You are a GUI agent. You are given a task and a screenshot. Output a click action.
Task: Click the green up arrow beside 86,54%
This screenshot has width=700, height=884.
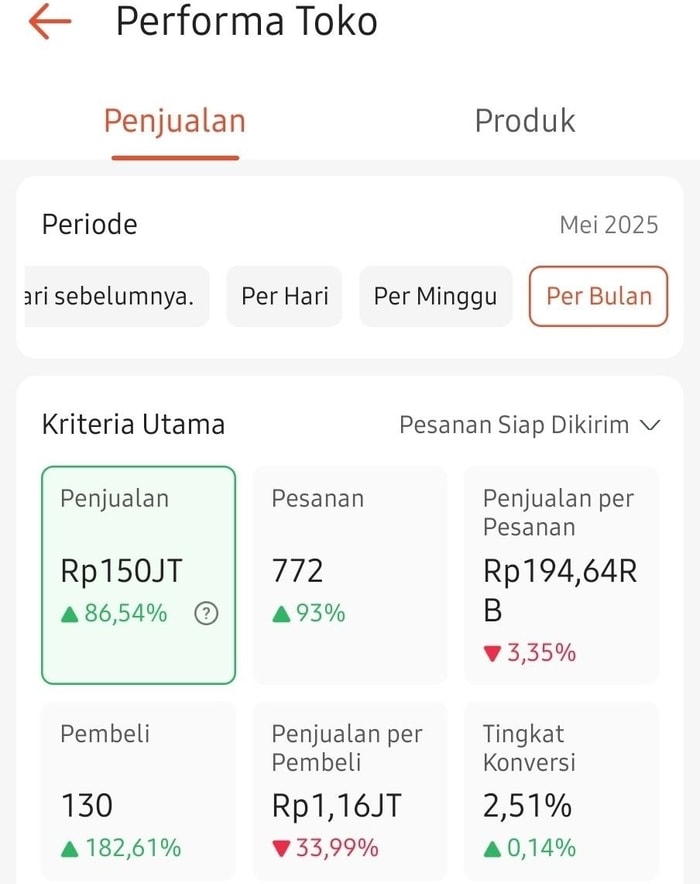pos(70,615)
